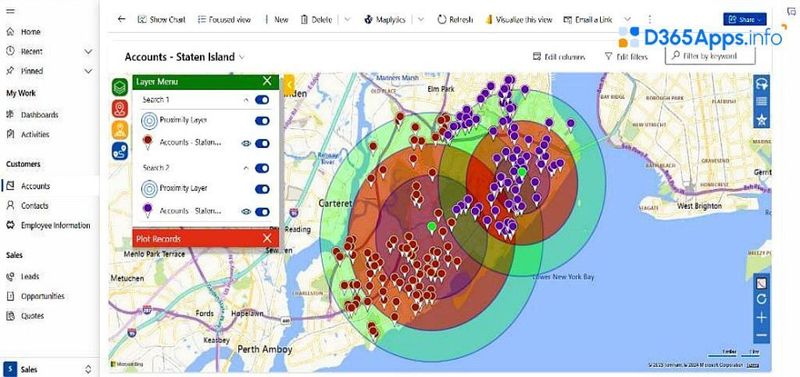
Task: Toggle Search 2 Proximity Layer switch
Action: (262, 189)
